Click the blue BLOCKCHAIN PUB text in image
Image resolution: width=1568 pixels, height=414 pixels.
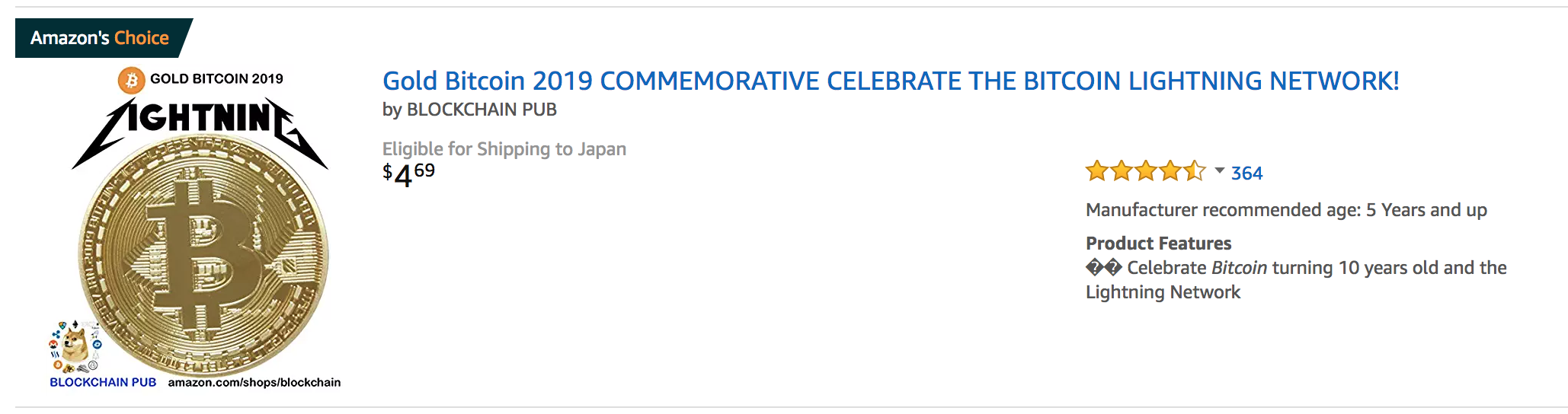[103, 382]
